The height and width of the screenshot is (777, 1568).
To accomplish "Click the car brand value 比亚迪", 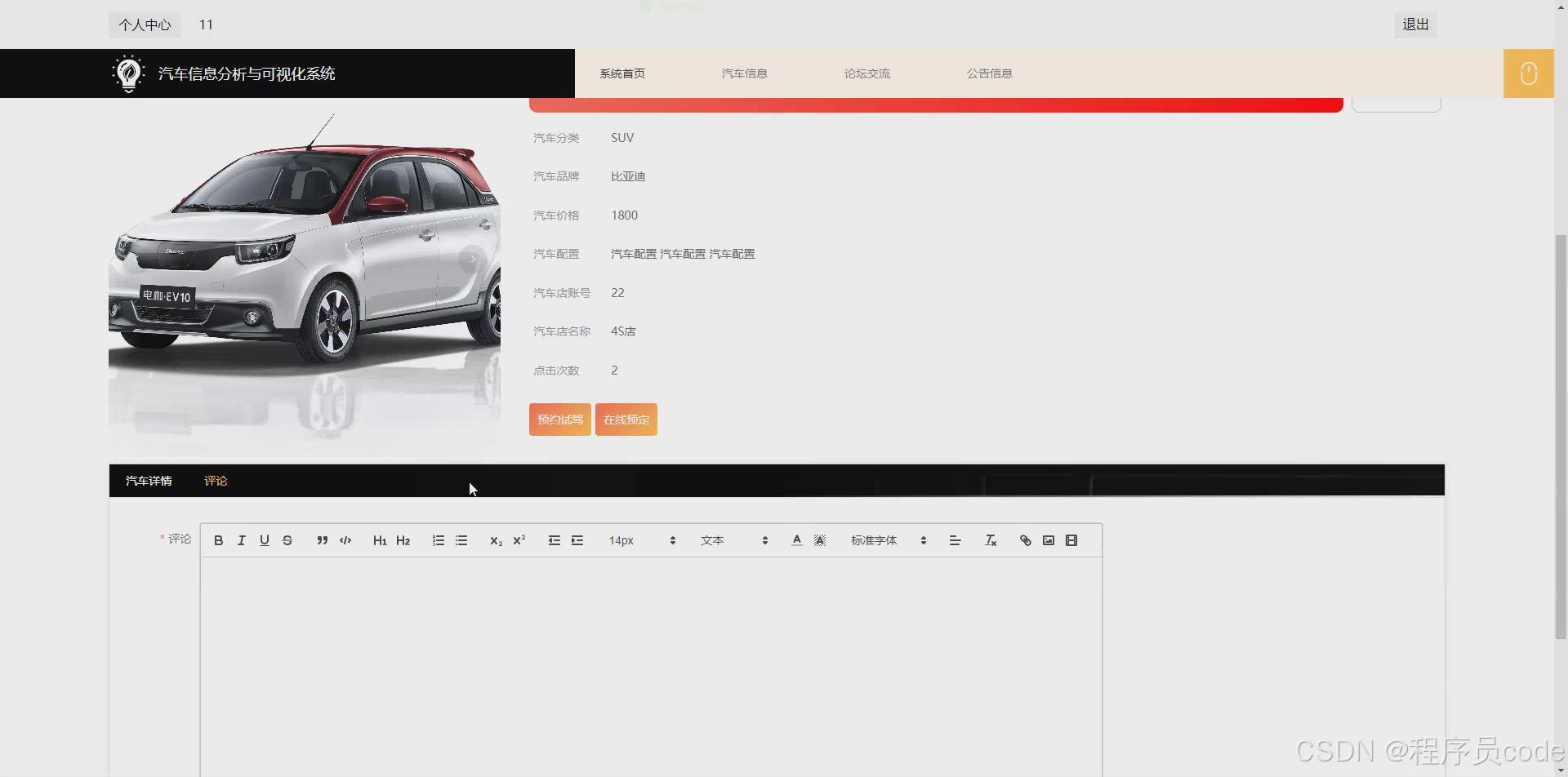I will click(627, 176).
